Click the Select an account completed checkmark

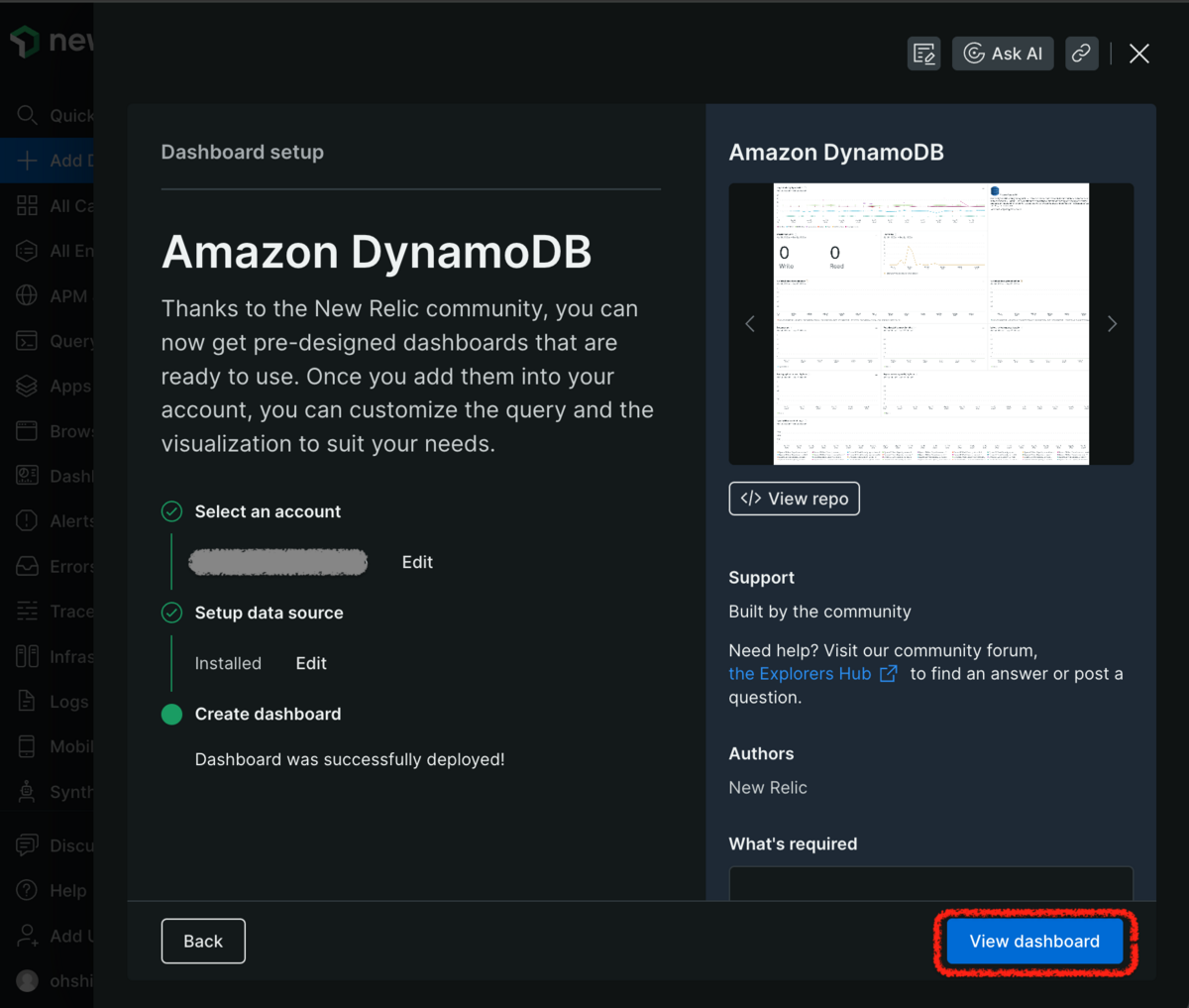point(170,511)
